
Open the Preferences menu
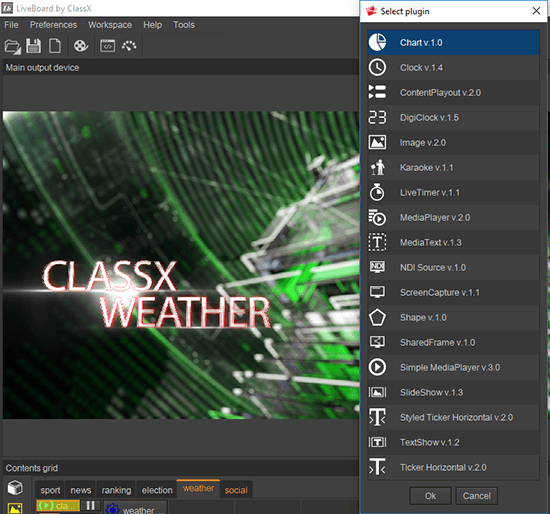pos(53,25)
